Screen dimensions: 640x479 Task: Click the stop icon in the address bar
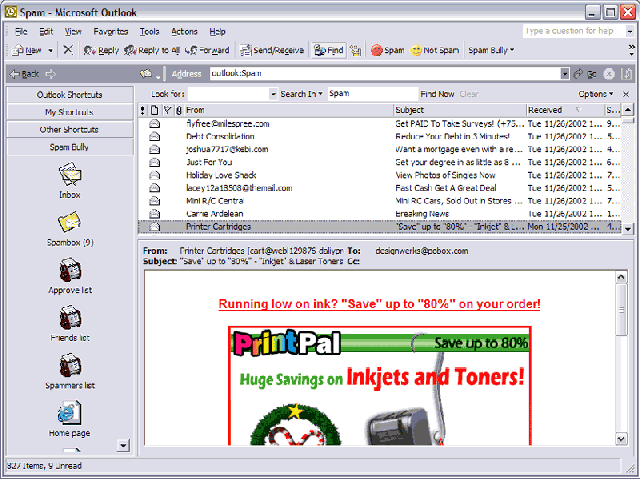(609, 74)
